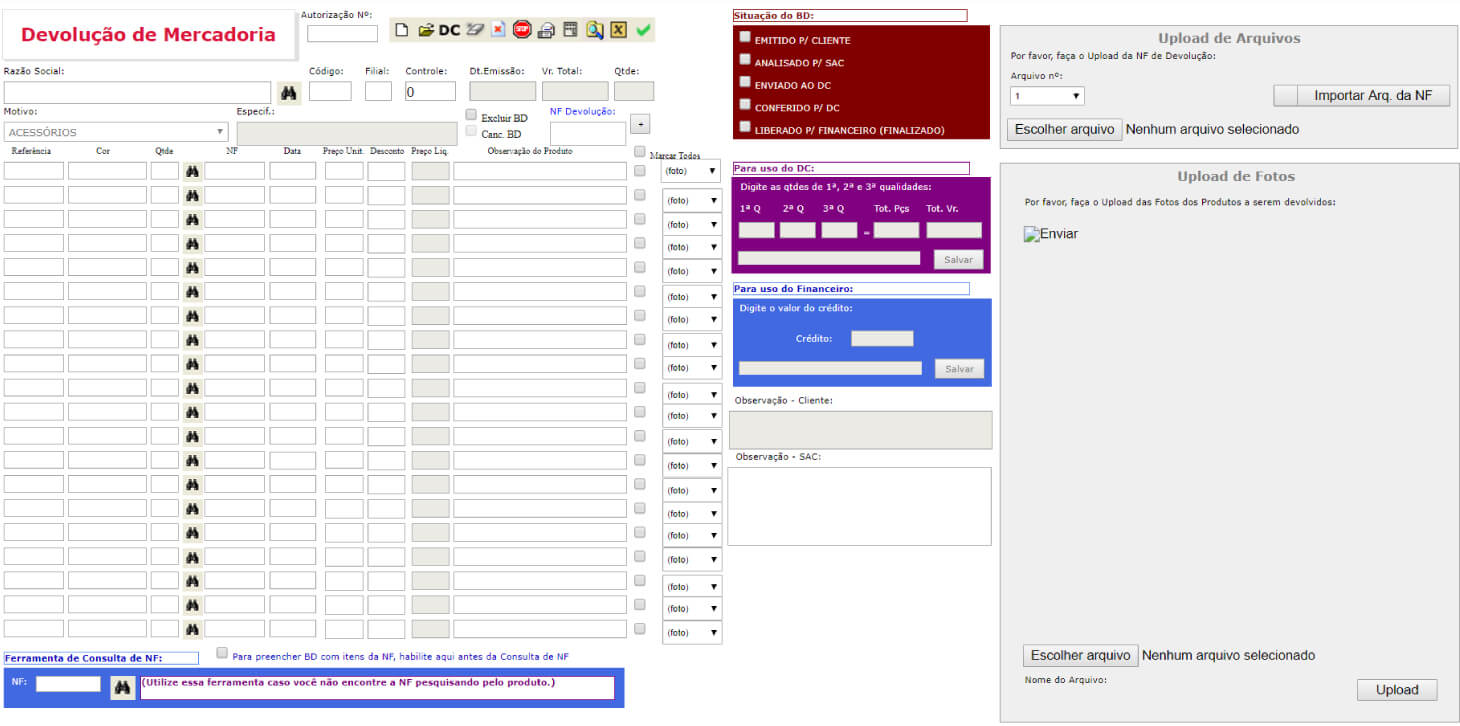Tick the ENVIADO AO DC checkbox

pyautogui.click(x=745, y=82)
